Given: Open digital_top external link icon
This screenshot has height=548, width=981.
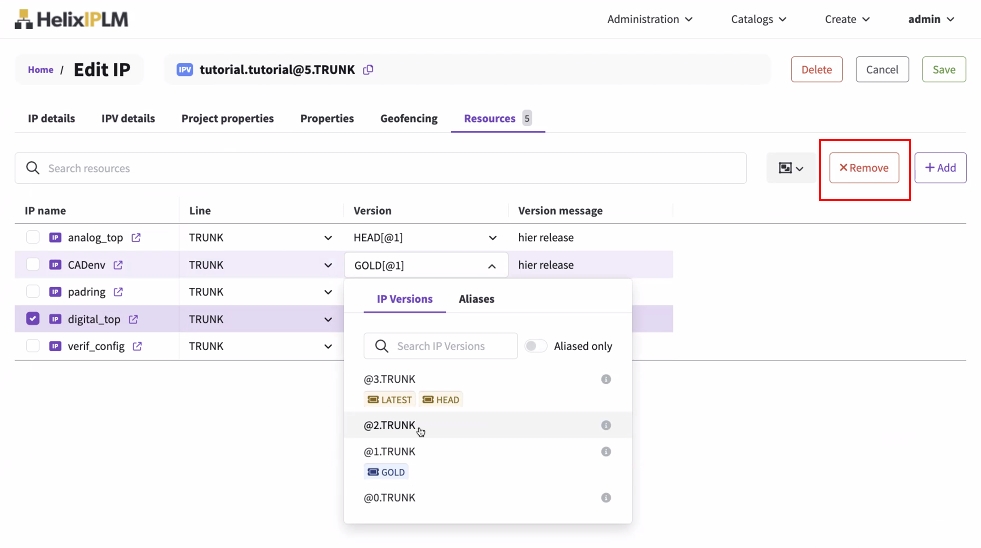Looking at the screenshot, I should tap(133, 320).
